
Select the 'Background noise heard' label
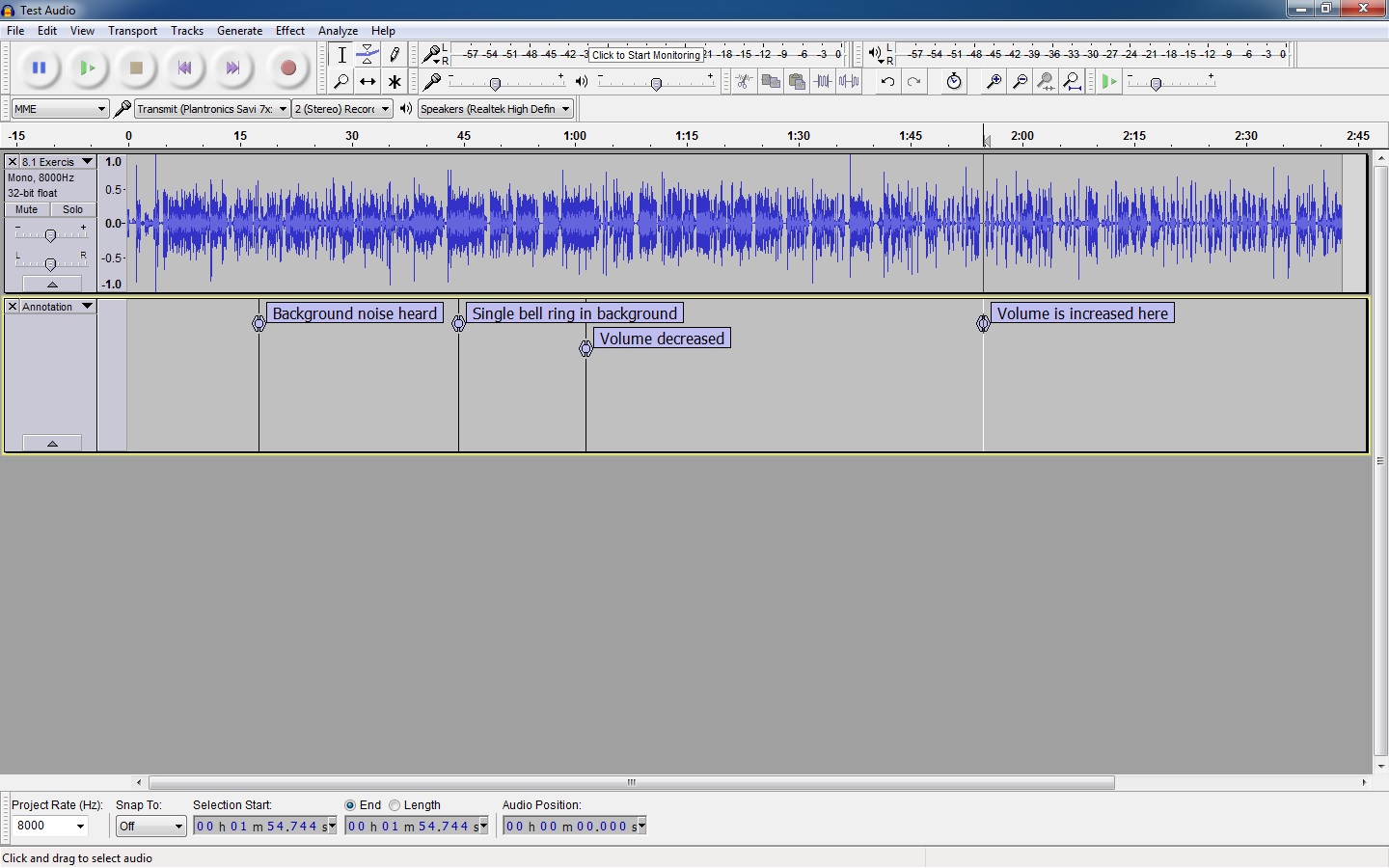tap(355, 313)
